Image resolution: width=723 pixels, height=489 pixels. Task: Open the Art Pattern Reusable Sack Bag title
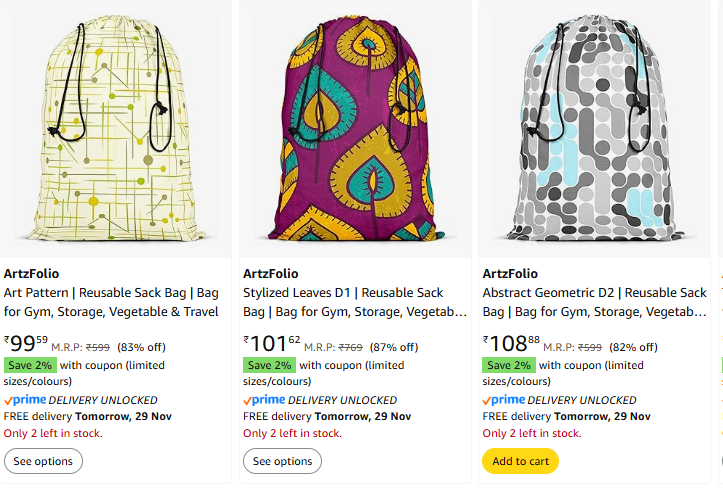point(111,302)
